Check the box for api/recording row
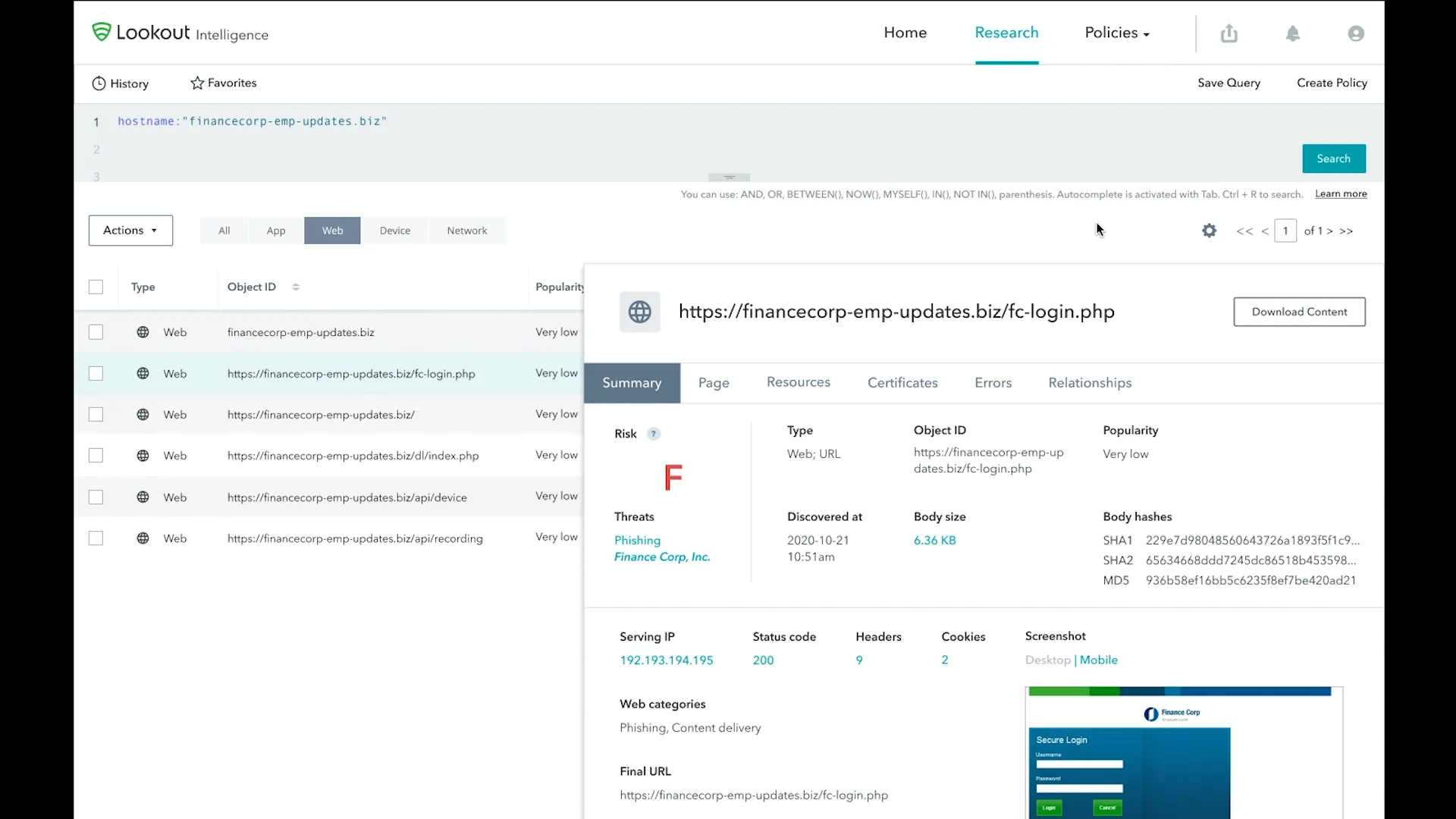 point(96,538)
